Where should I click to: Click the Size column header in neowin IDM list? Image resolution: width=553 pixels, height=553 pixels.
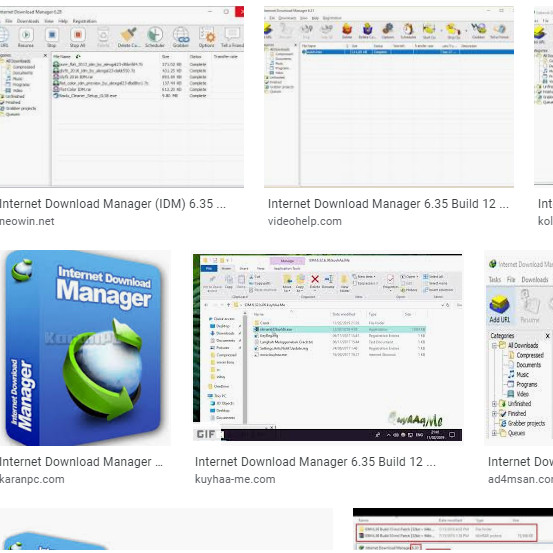tap(166, 57)
